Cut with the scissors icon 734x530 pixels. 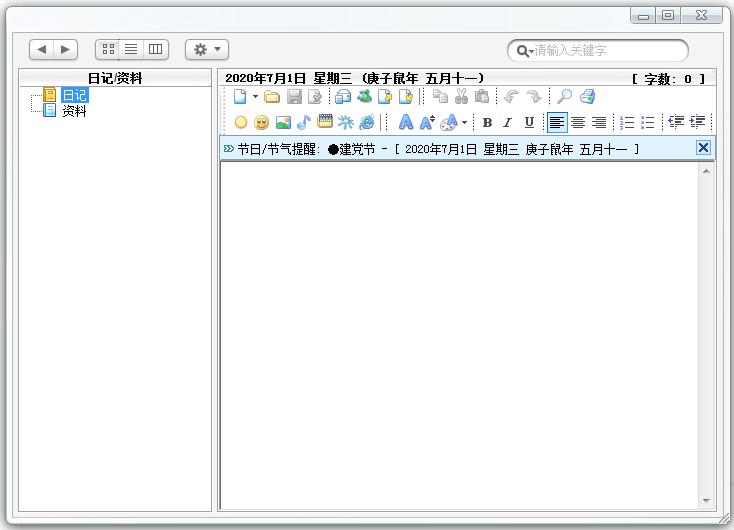coord(461,97)
